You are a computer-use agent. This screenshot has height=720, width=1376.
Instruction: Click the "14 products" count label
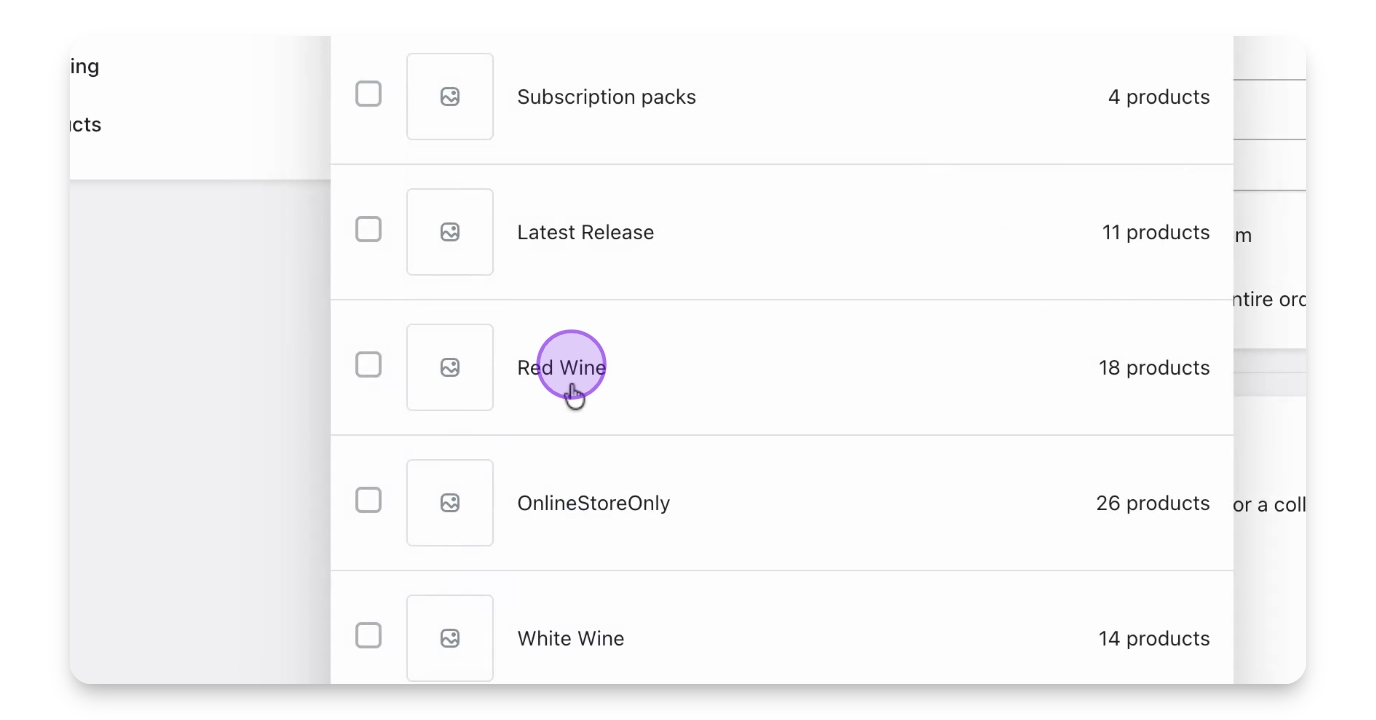pyautogui.click(x=1153, y=638)
